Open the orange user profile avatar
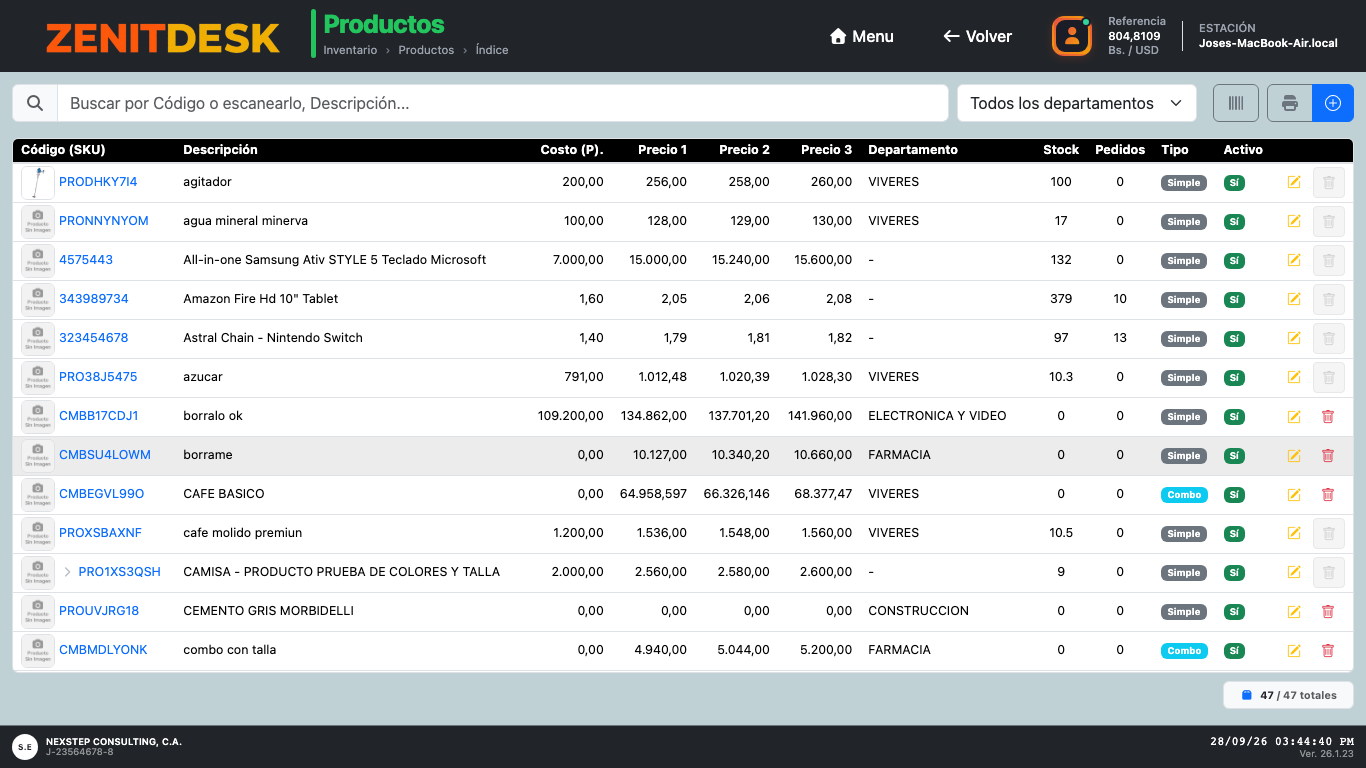This screenshot has height=768, width=1366. click(x=1072, y=36)
